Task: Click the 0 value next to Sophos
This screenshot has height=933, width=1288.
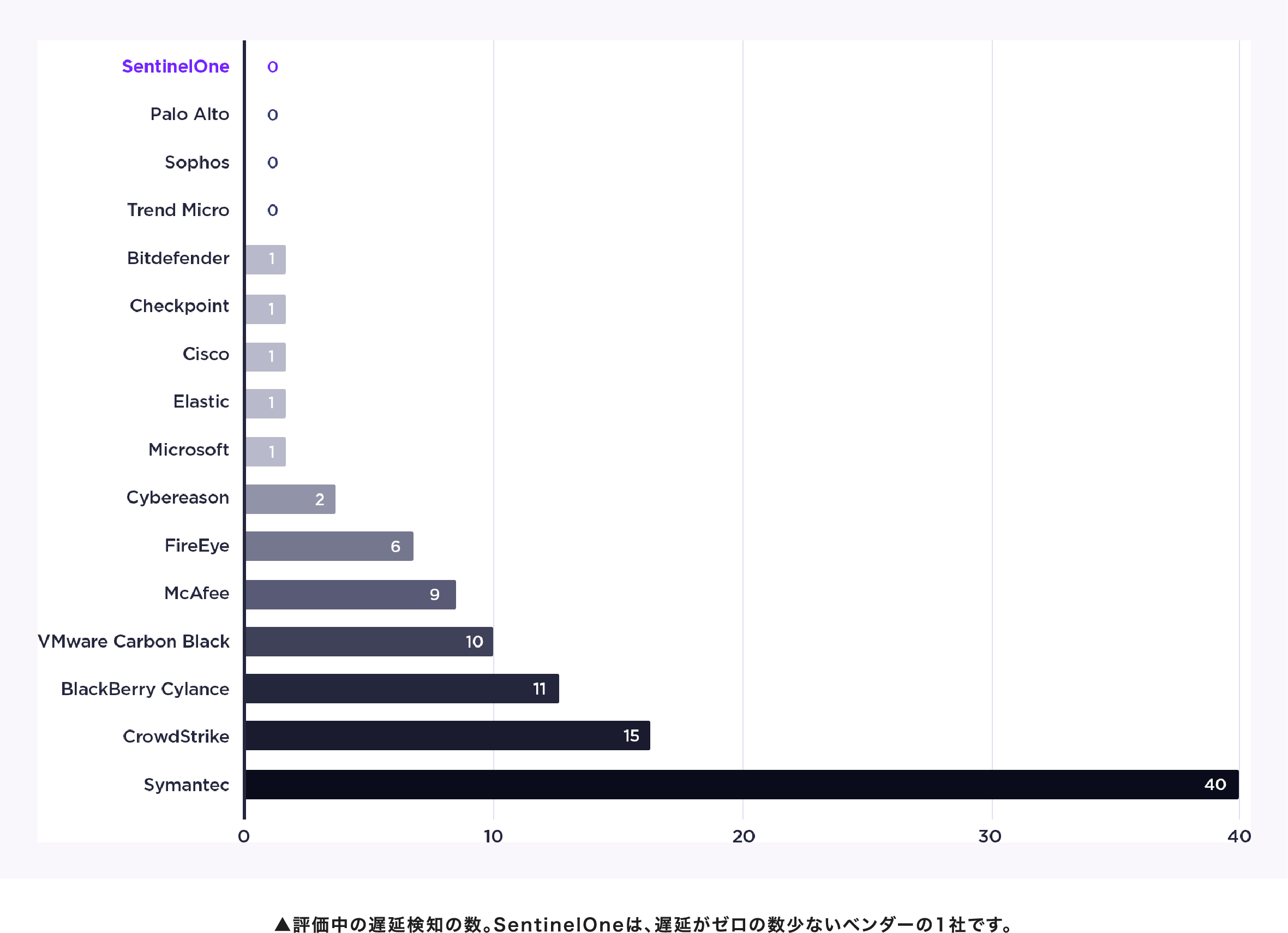Action: 273,163
